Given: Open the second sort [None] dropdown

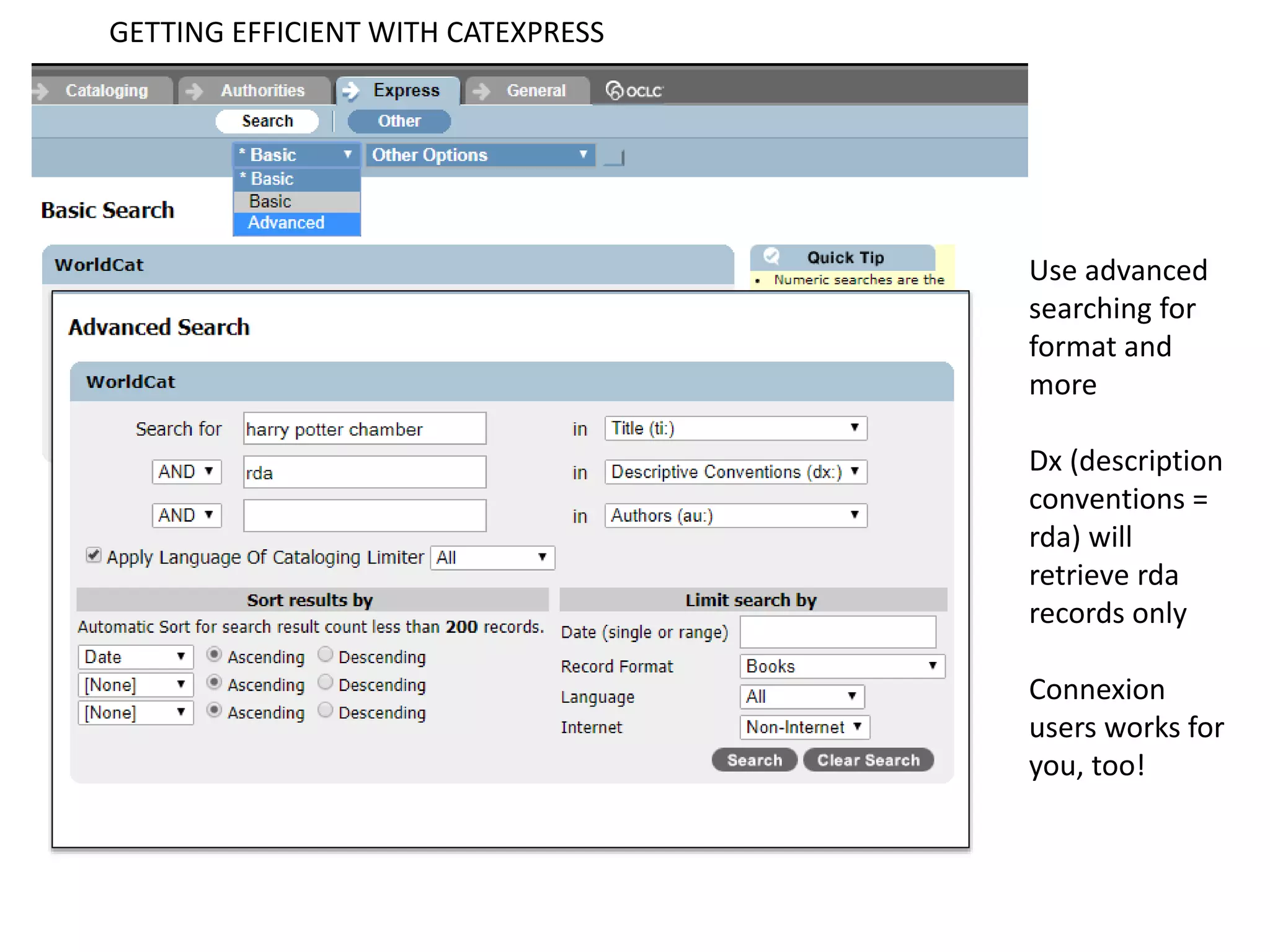Looking at the screenshot, I should pos(136,685).
